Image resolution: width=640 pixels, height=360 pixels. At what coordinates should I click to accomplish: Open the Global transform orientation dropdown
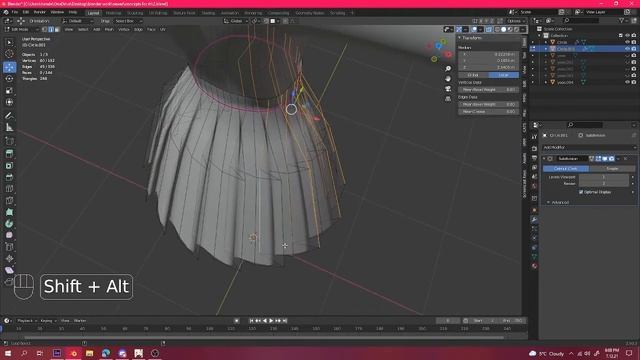click(x=236, y=21)
